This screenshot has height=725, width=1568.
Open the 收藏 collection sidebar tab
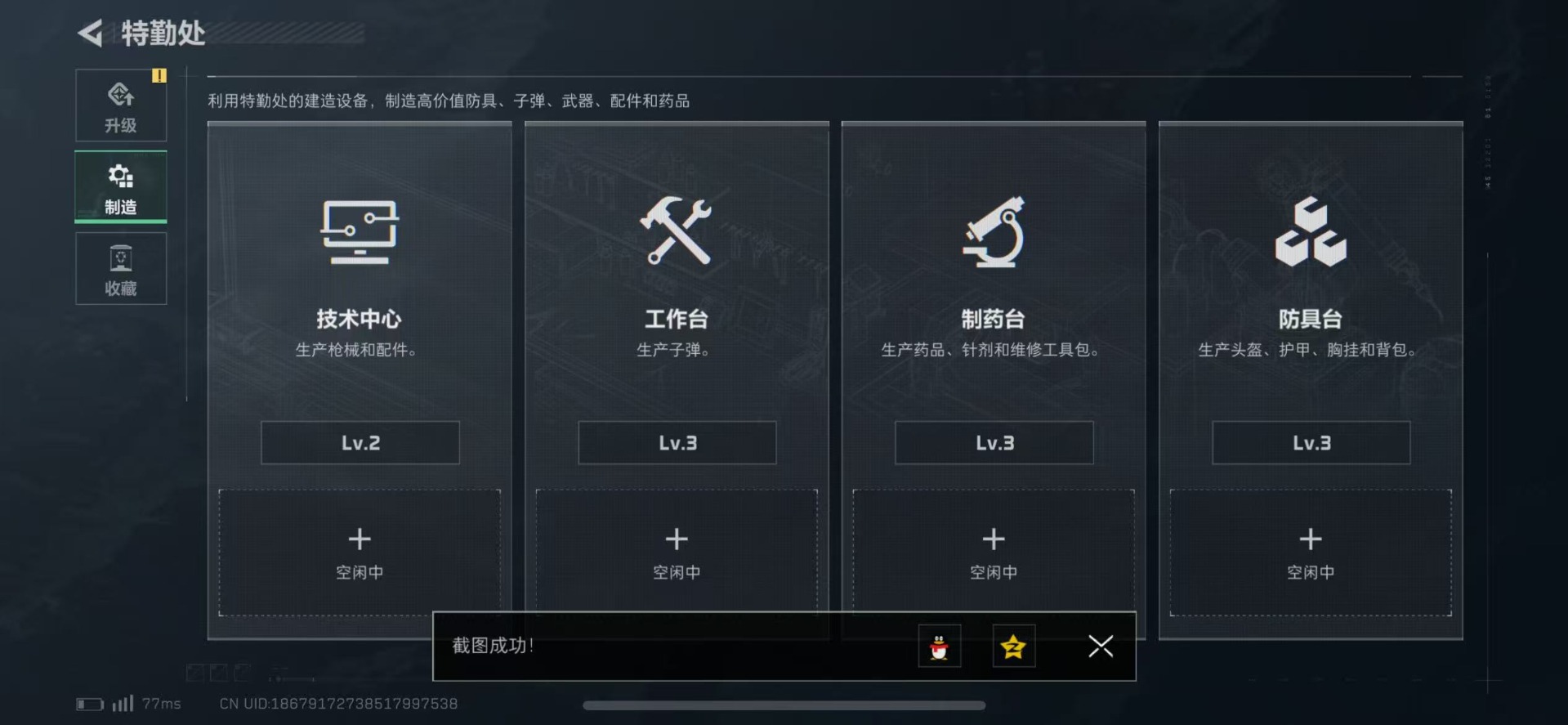click(x=121, y=268)
